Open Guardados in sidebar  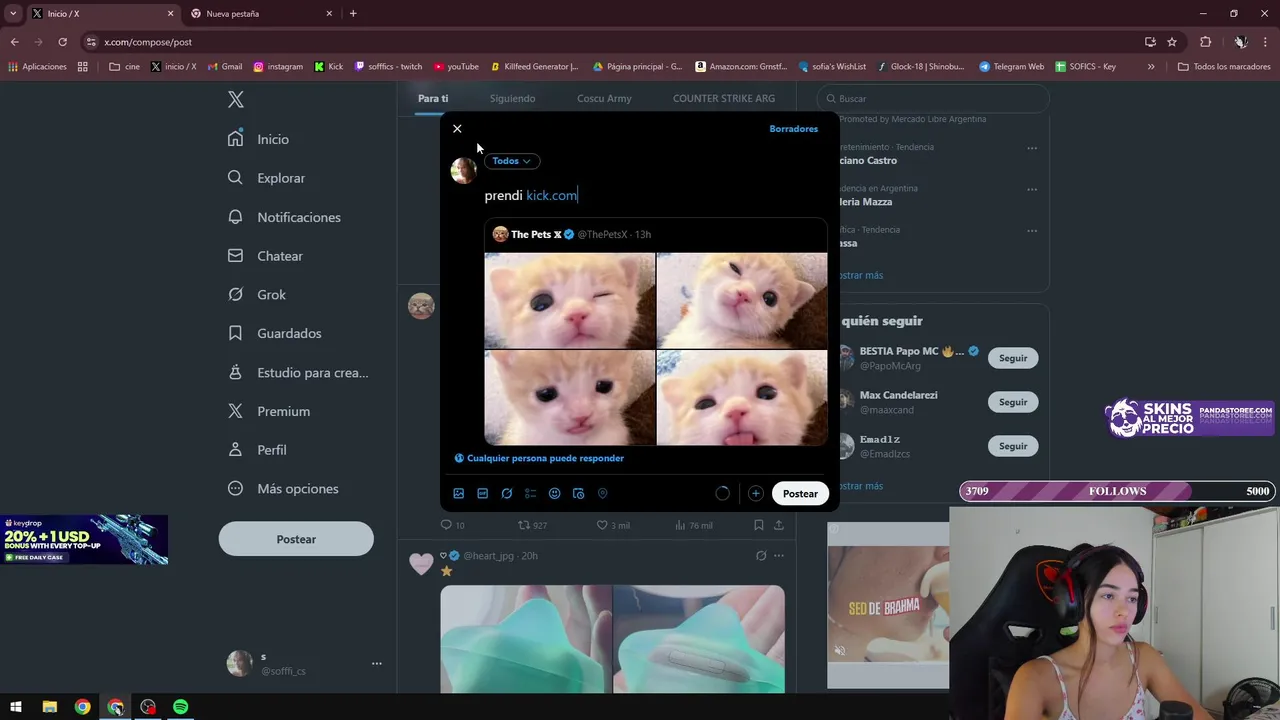tap(275, 333)
